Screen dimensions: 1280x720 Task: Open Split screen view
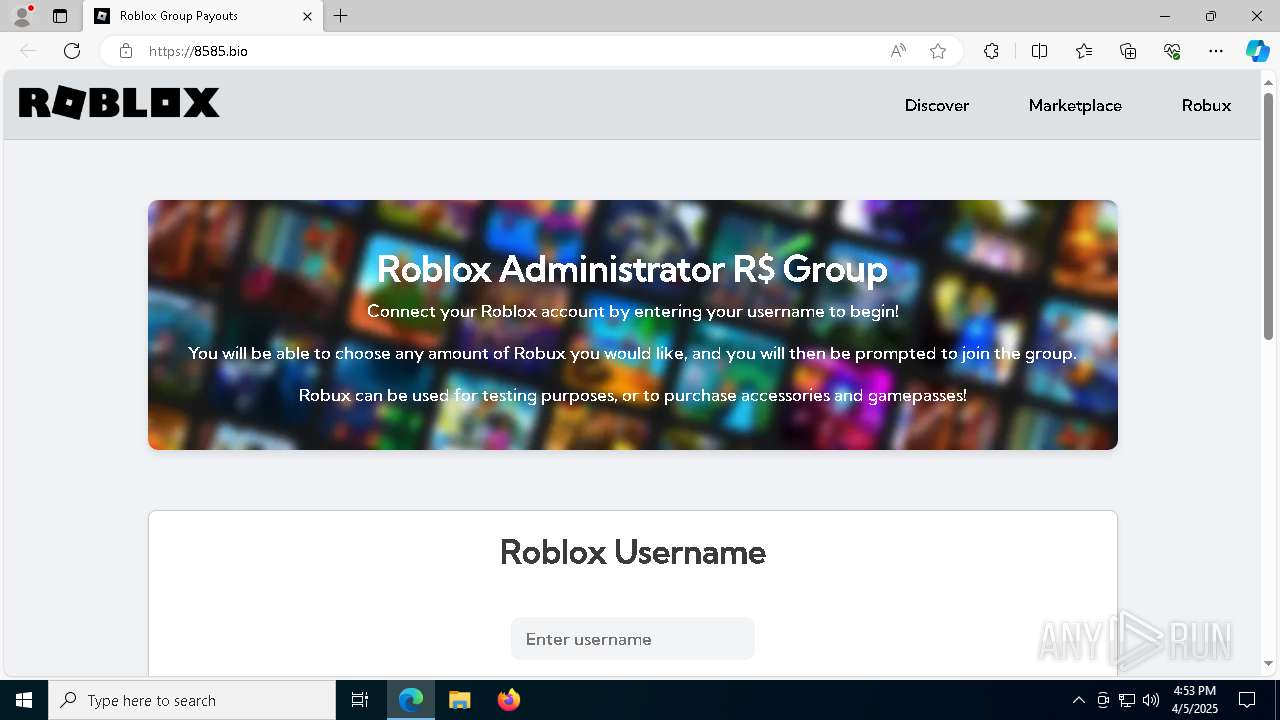[1040, 51]
